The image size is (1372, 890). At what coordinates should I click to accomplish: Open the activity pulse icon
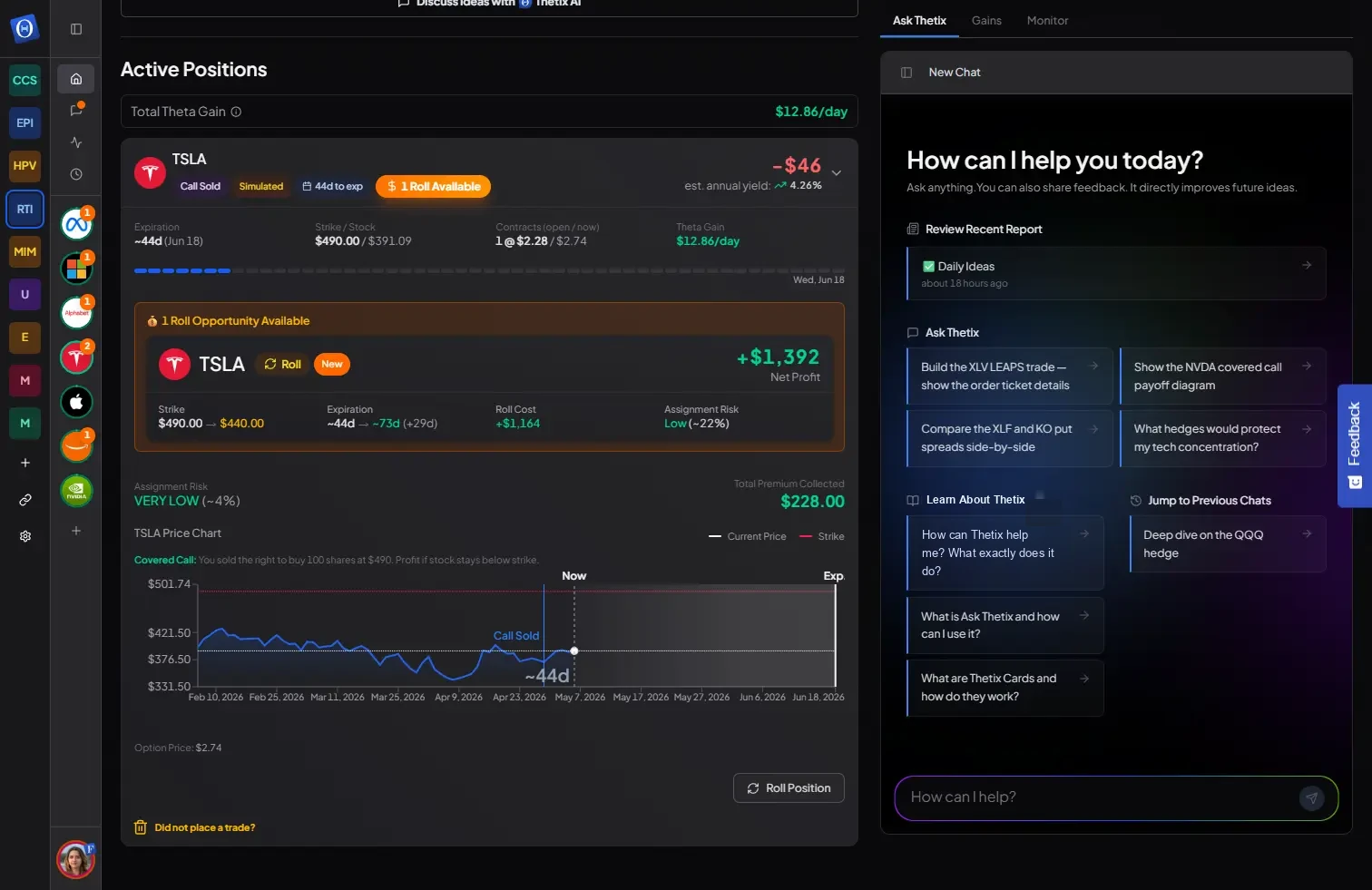pyautogui.click(x=76, y=142)
